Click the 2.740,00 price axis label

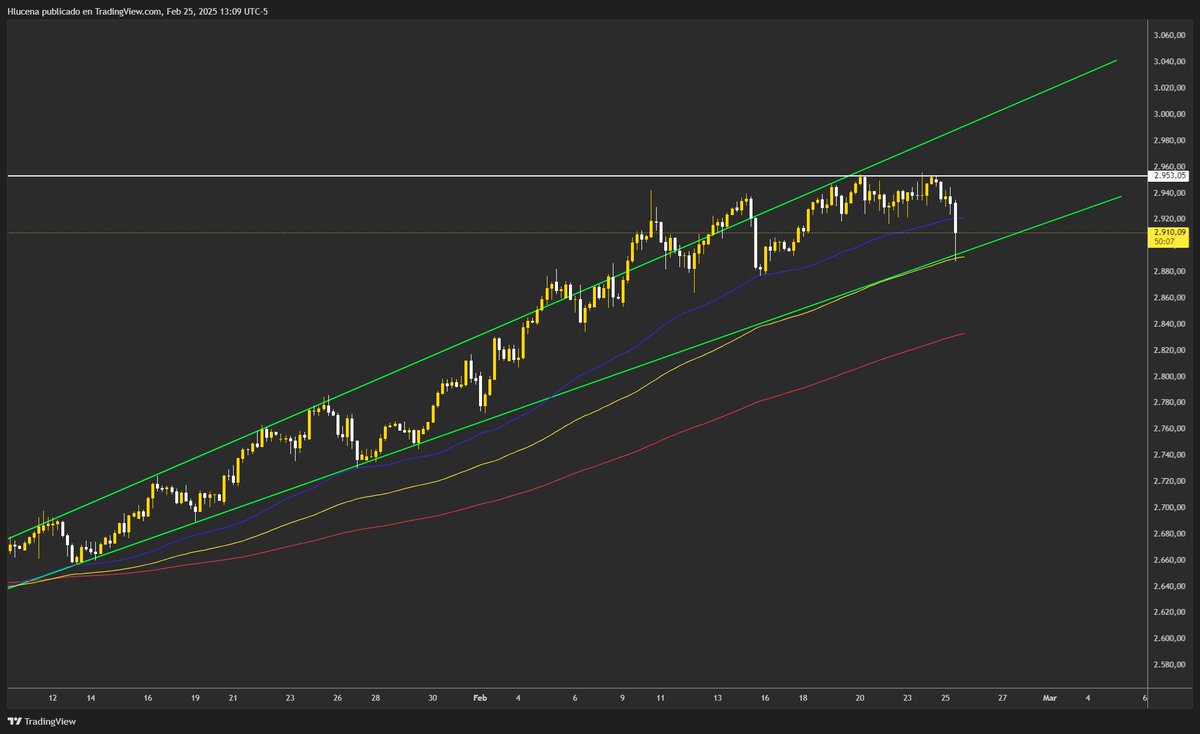pos(1168,455)
